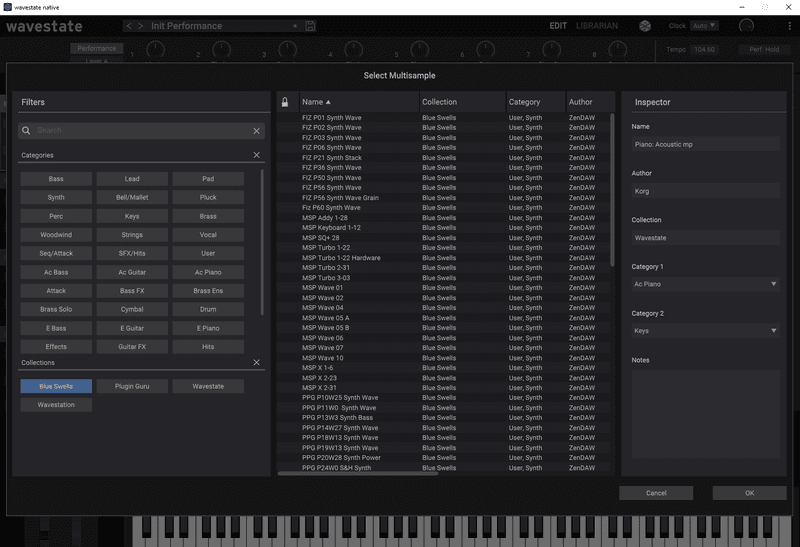Image resolution: width=800 pixels, height=547 pixels.
Task: Sort by the Category column header
Action: (536, 102)
